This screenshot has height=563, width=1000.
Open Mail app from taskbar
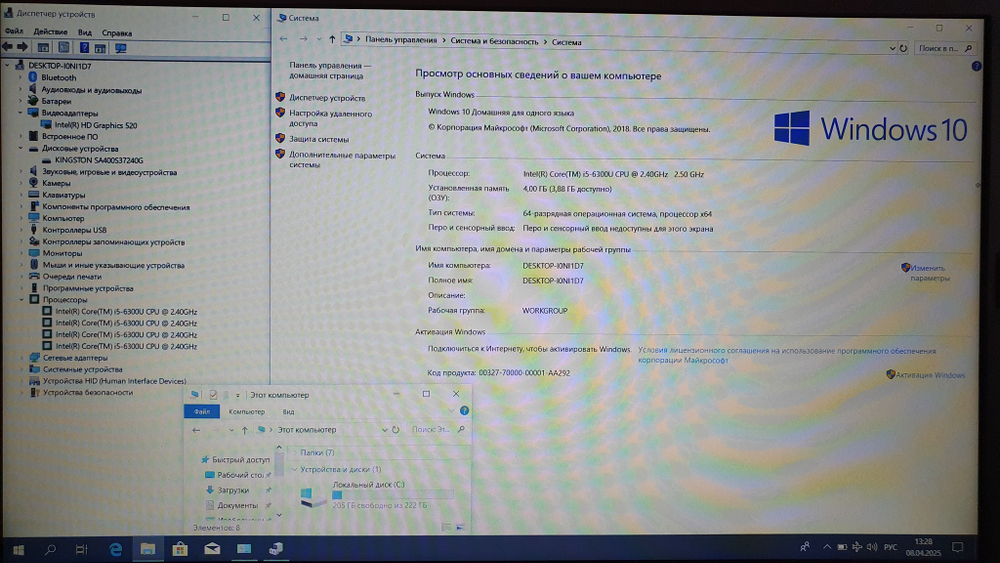212,549
